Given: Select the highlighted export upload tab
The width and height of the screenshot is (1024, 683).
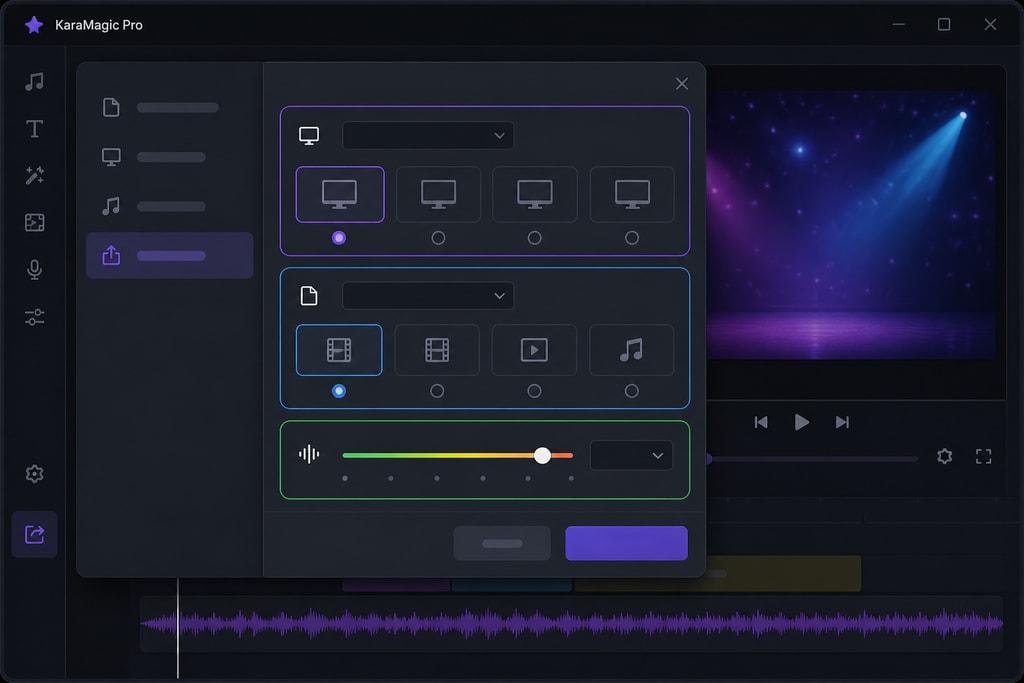Looking at the screenshot, I should point(170,255).
